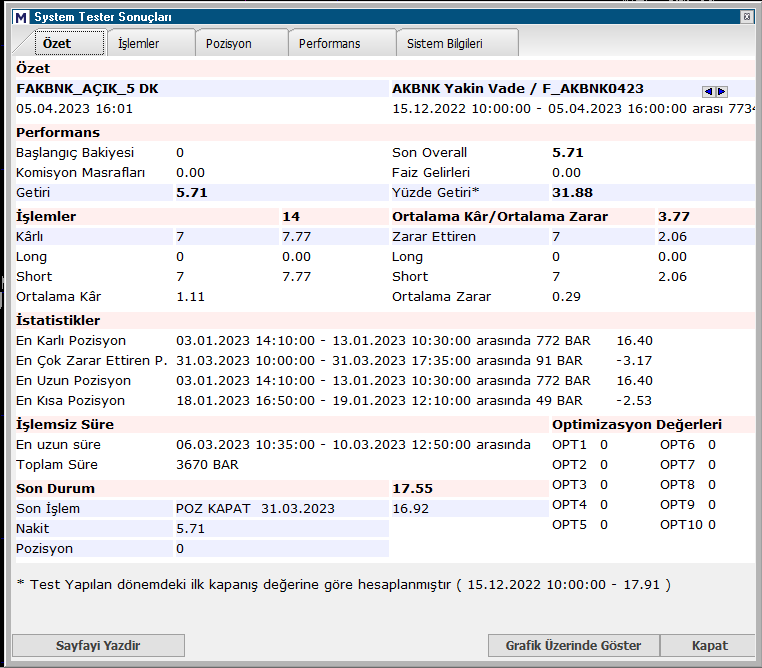
Task: Click the Kapat button
Action: point(710,645)
